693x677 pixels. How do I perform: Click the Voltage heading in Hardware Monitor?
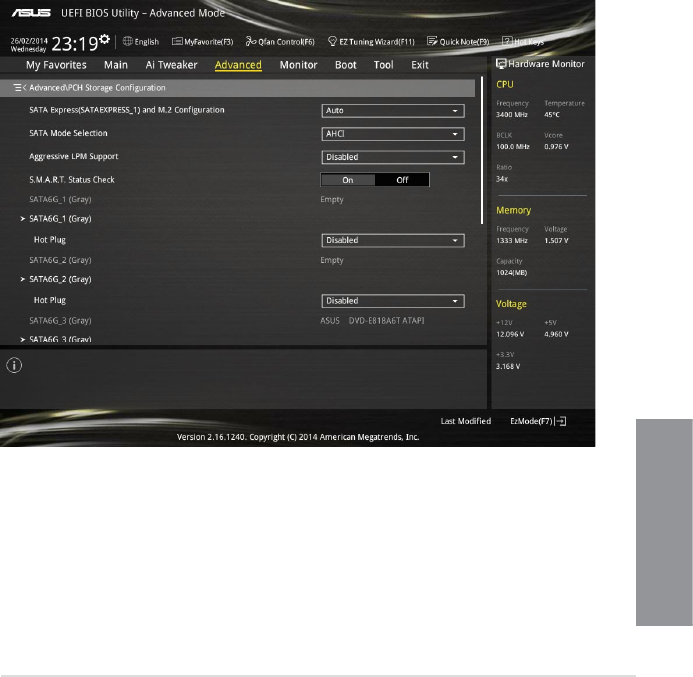(x=511, y=304)
